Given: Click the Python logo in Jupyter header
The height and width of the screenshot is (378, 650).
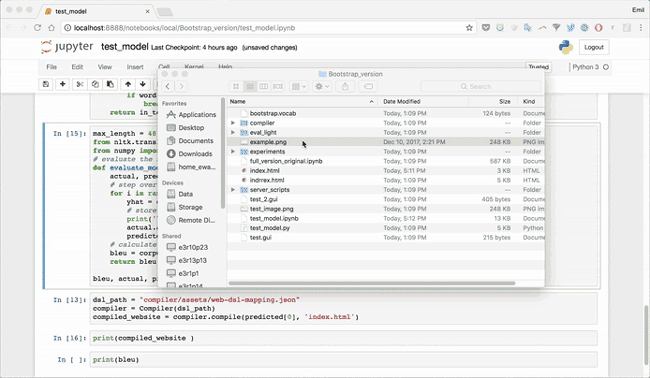Looking at the screenshot, I should [x=565, y=47].
